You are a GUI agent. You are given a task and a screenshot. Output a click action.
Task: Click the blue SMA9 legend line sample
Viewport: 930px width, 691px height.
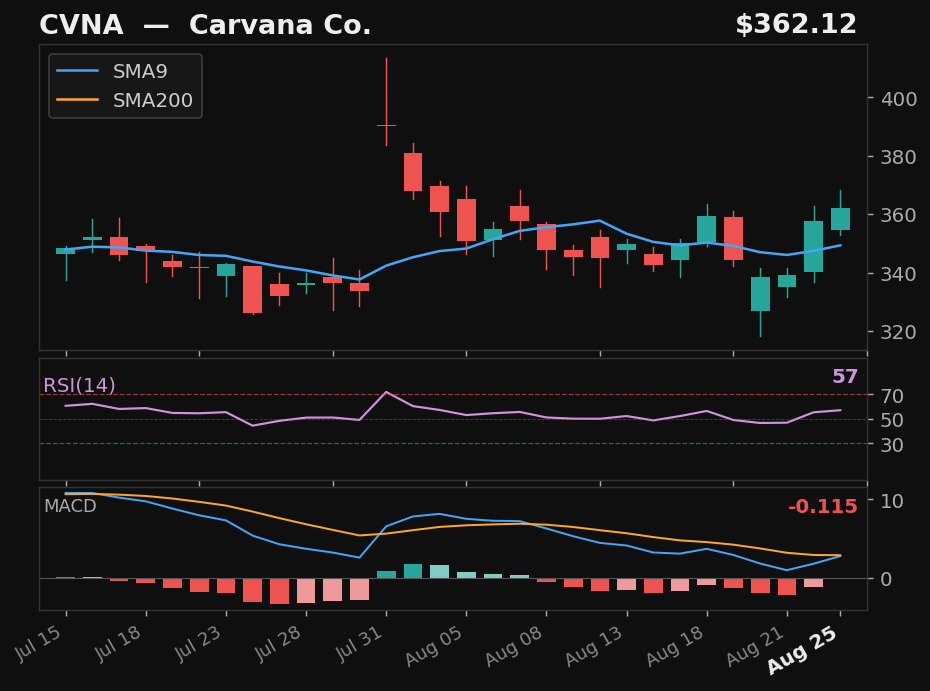[x=78, y=71]
